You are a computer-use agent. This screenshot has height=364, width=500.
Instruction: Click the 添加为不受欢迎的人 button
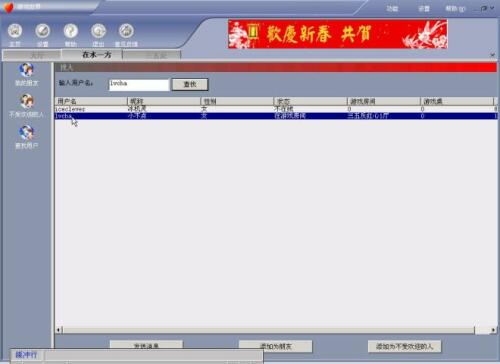pos(404,346)
